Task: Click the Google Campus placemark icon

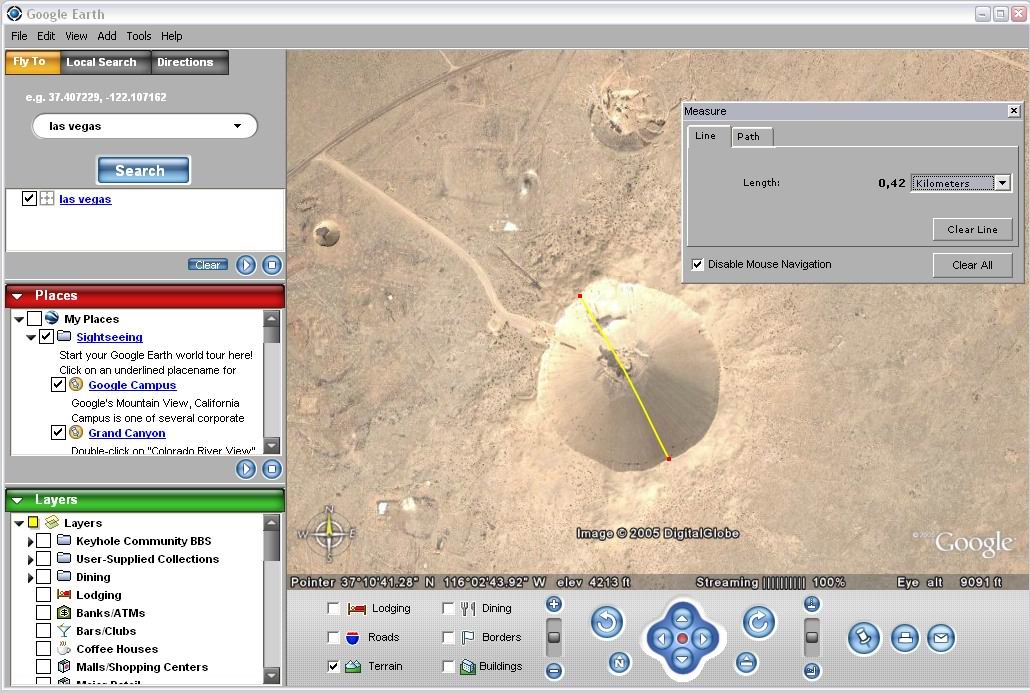Action: (x=76, y=385)
